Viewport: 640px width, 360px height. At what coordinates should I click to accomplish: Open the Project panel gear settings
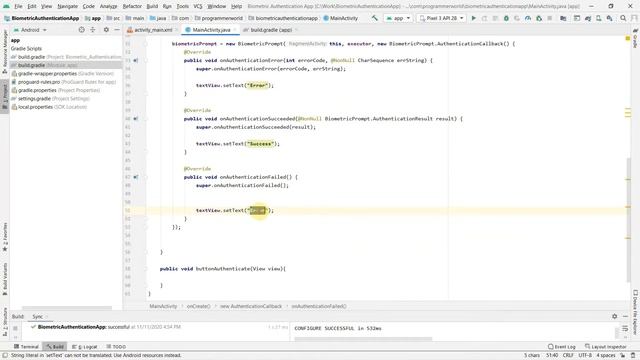(106, 30)
